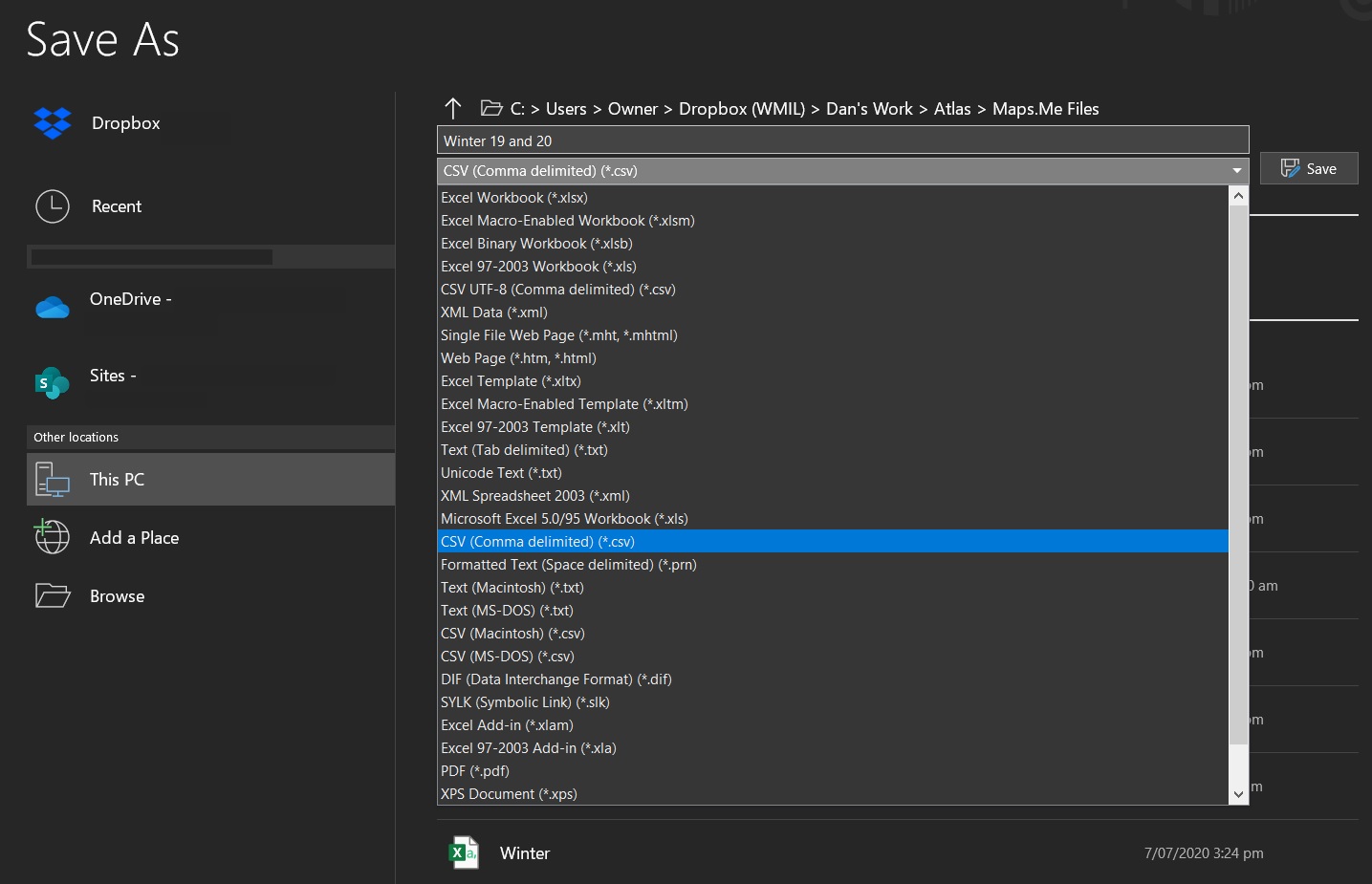Open Recent files via clock icon
Screen dimensions: 1372x884
click(53, 206)
